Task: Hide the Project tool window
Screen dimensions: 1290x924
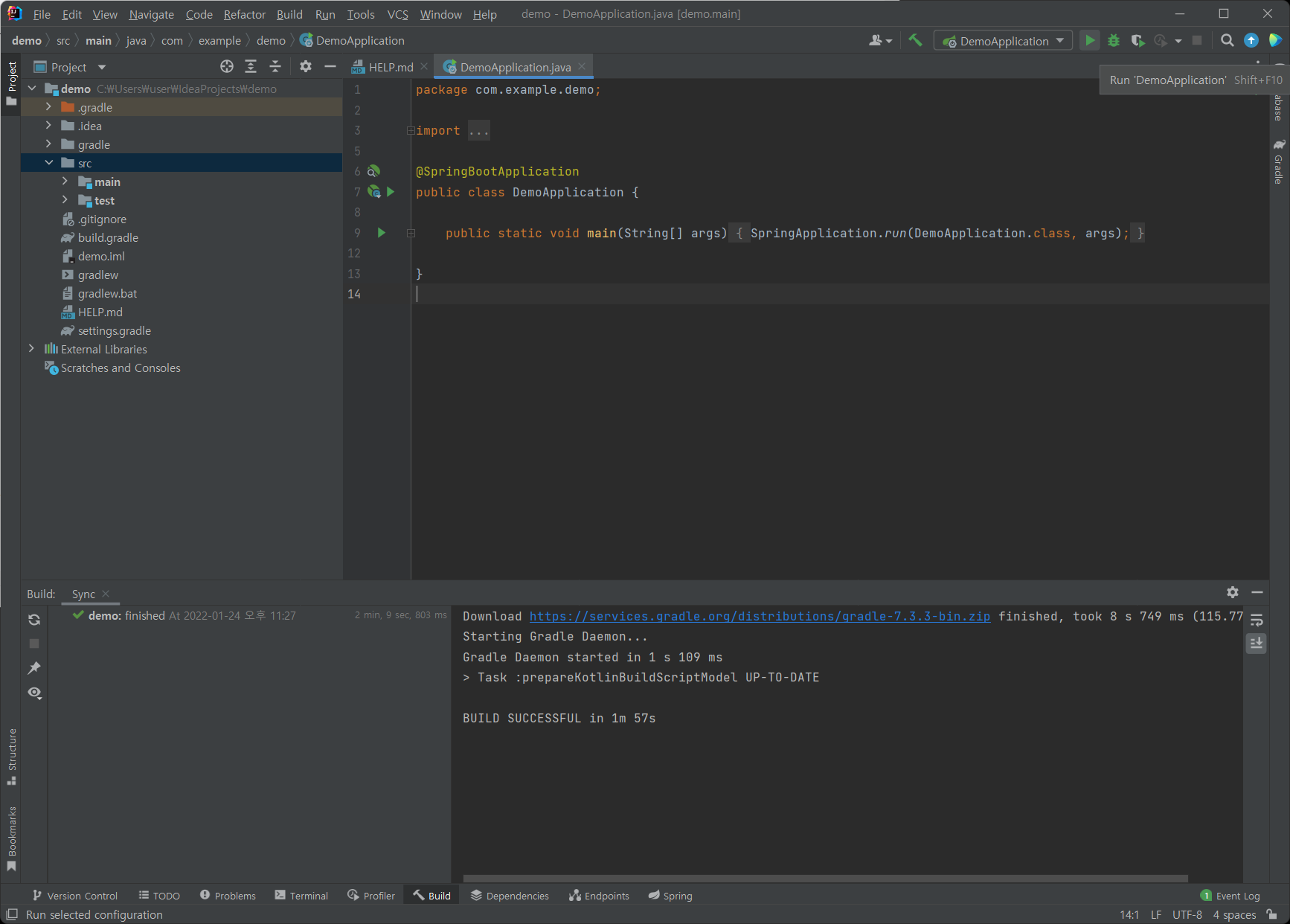Action: 330,67
